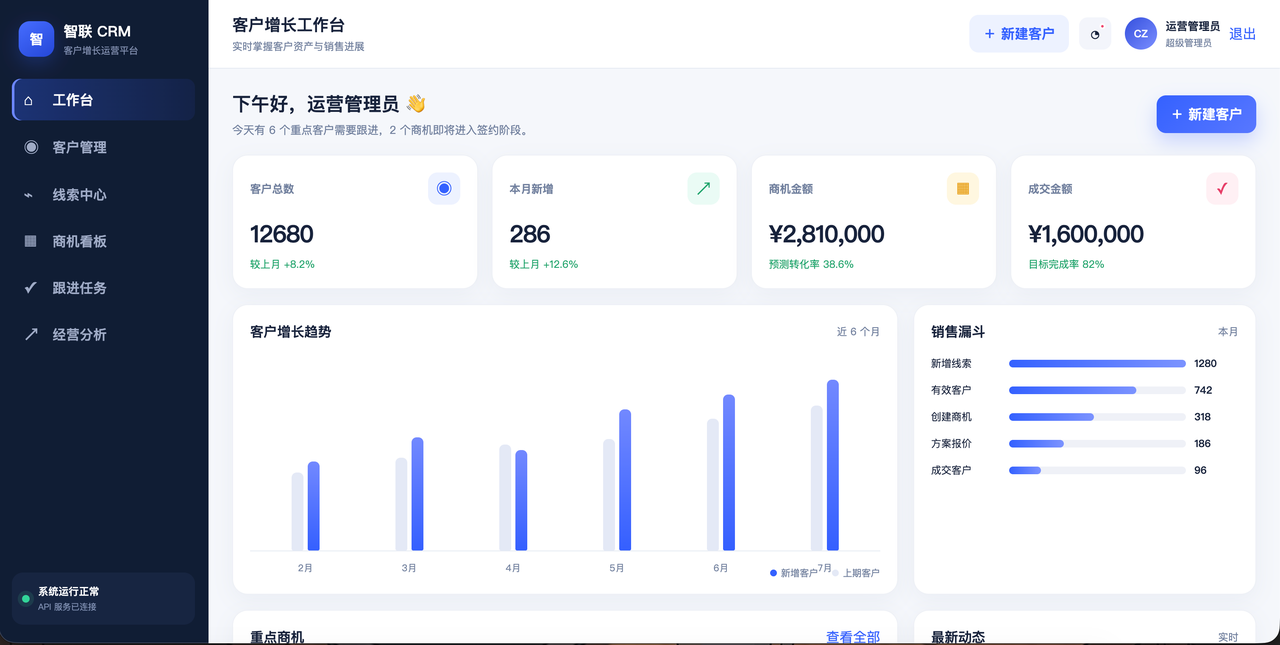Click the 318 funnel count
The width and height of the screenshot is (1280, 645).
click(x=1203, y=417)
